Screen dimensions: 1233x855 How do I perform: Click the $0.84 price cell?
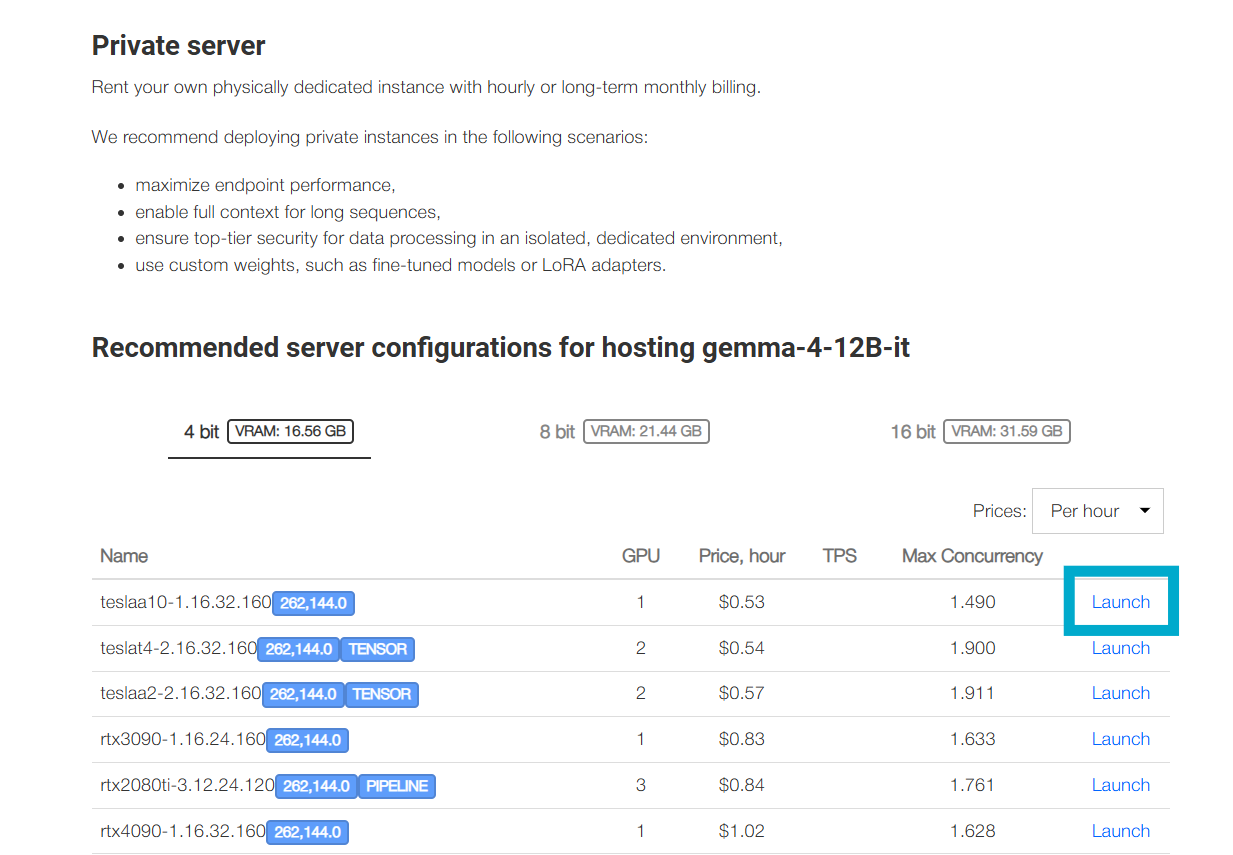point(742,785)
